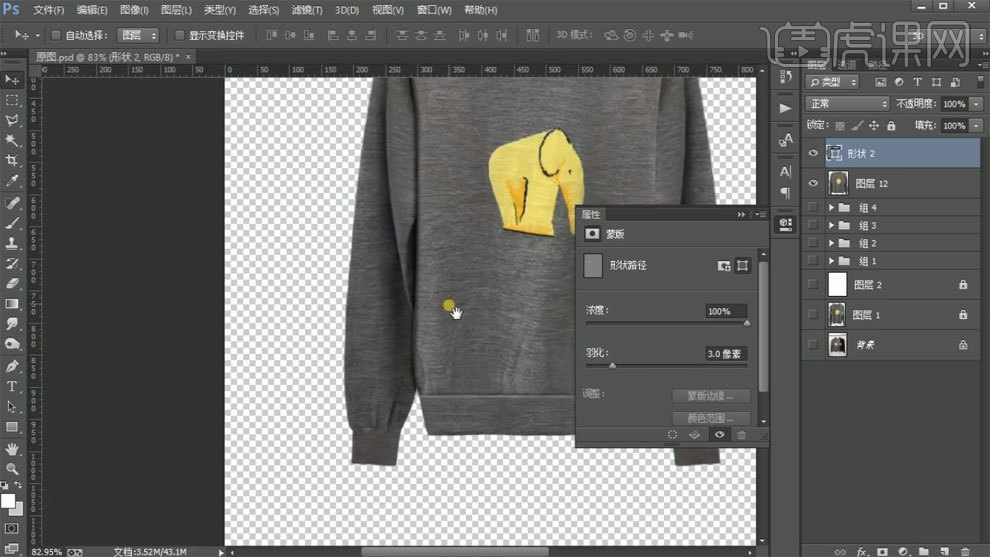Select vector mask icon in Properties panel

(x=743, y=266)
